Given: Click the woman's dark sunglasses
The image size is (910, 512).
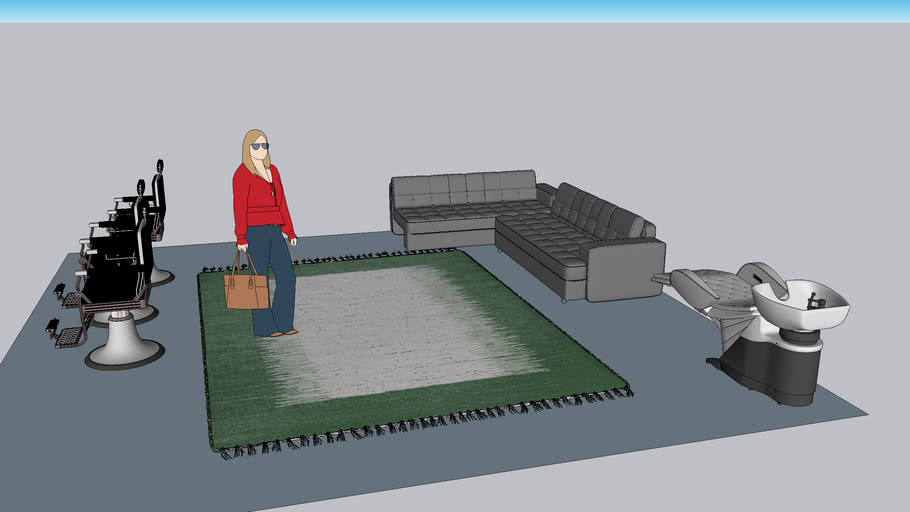Looking at the screenshot, I should click(260, 147).
